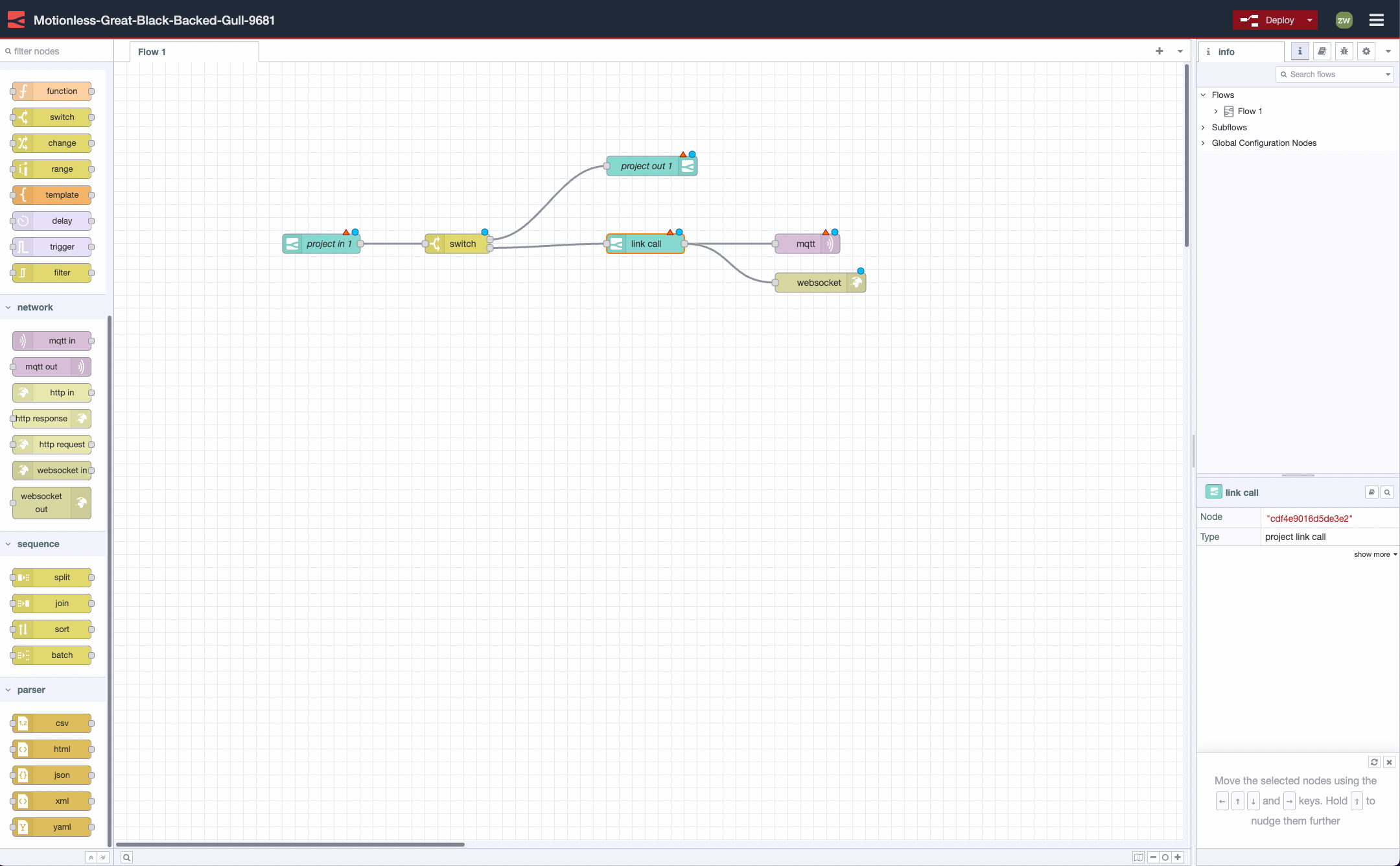Click the hamburger main menu icon

pyautogui.click(x=1377, y=20)
